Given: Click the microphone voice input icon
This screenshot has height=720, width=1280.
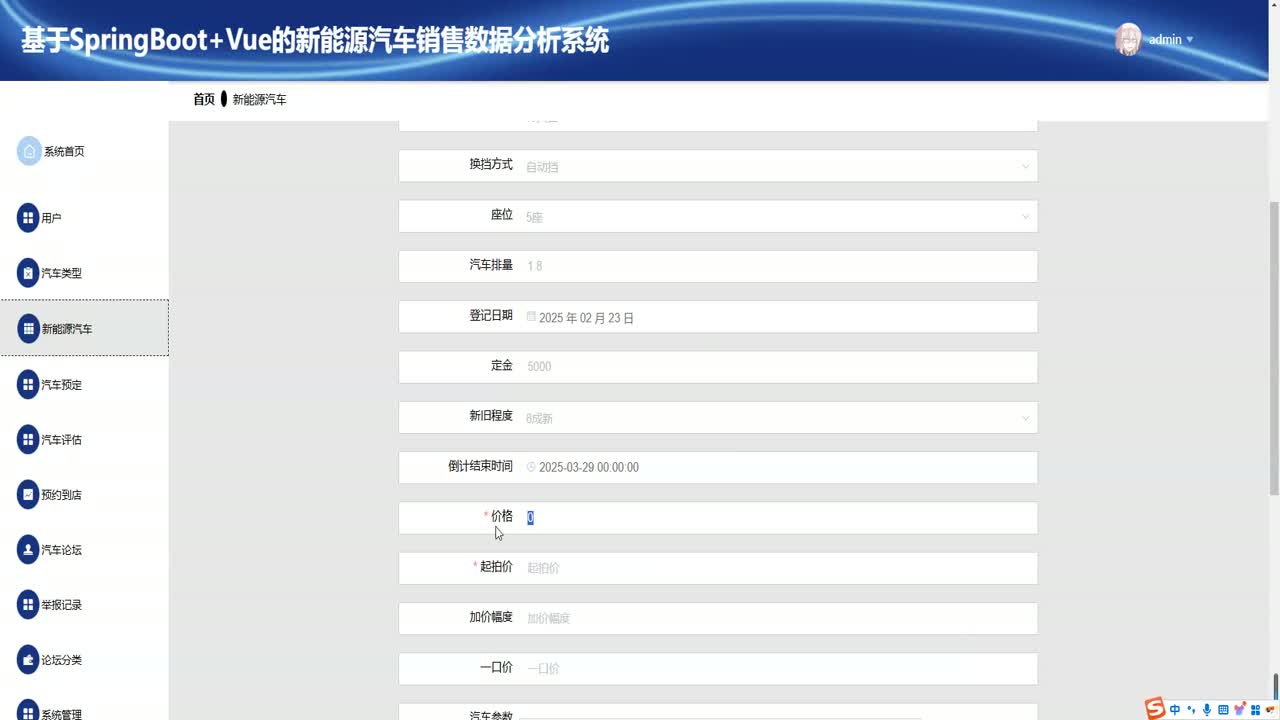Looking at the screenshot, I should [x=1207, y=710].
